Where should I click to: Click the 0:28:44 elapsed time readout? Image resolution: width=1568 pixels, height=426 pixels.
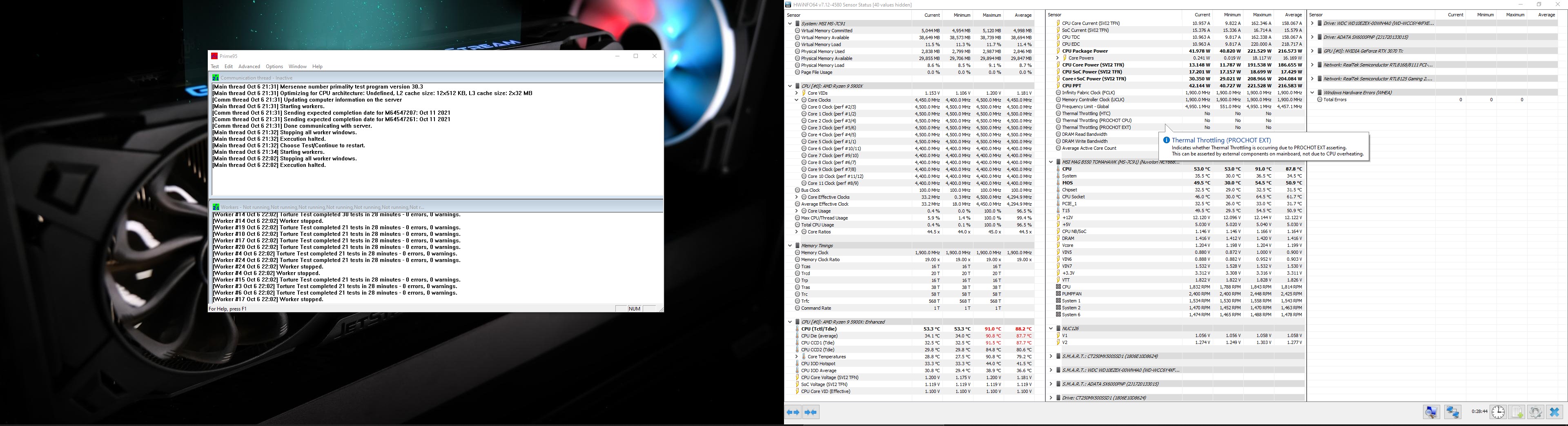tap(1480, 412)
